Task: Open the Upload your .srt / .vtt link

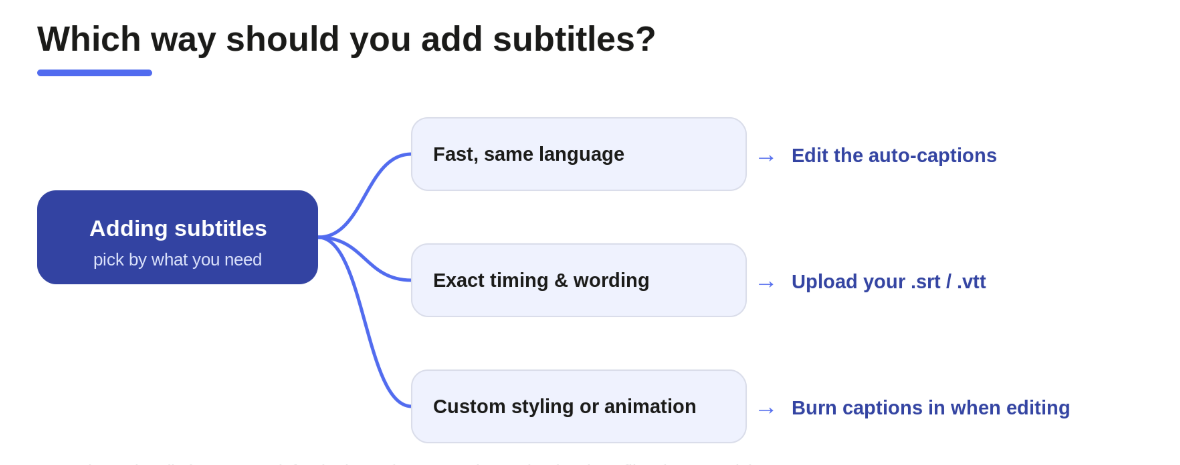Action: [889, 281]
